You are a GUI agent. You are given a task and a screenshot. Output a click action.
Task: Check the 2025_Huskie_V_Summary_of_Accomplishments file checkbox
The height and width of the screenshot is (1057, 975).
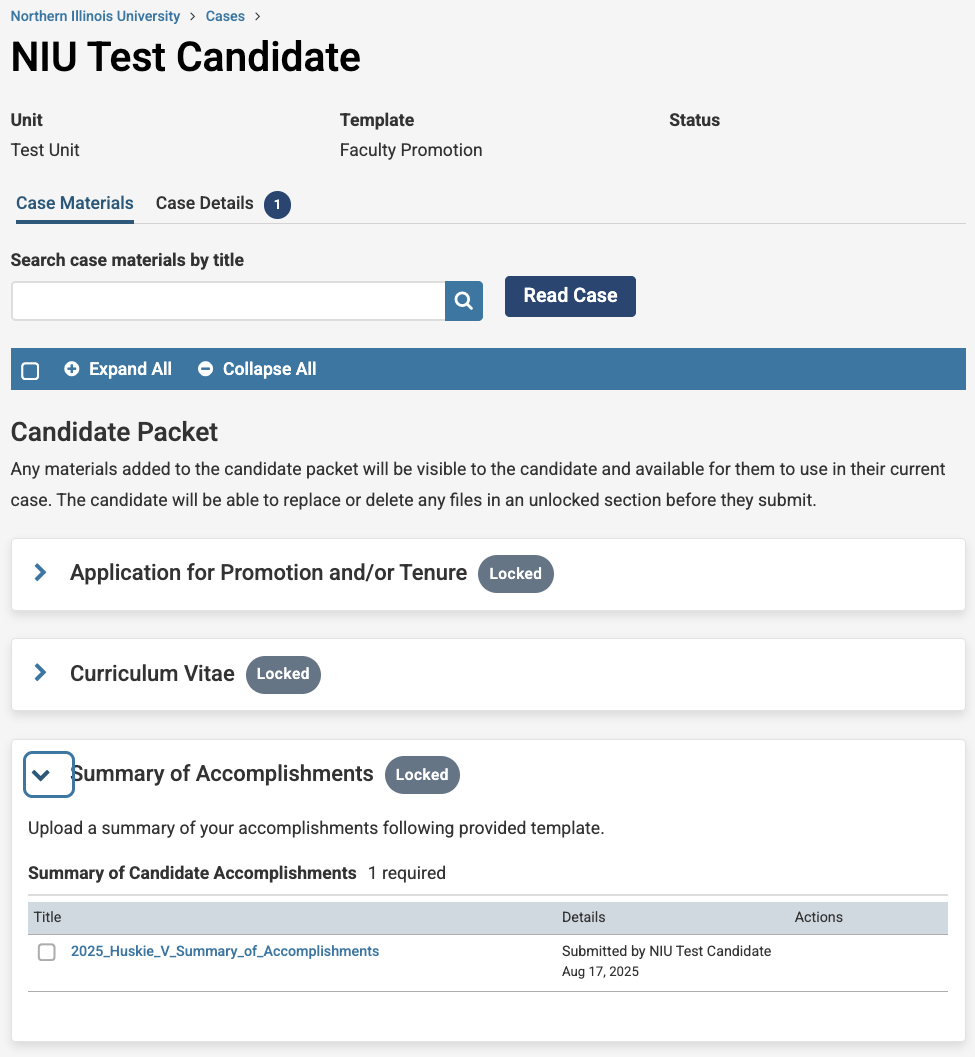coord(47,952)
